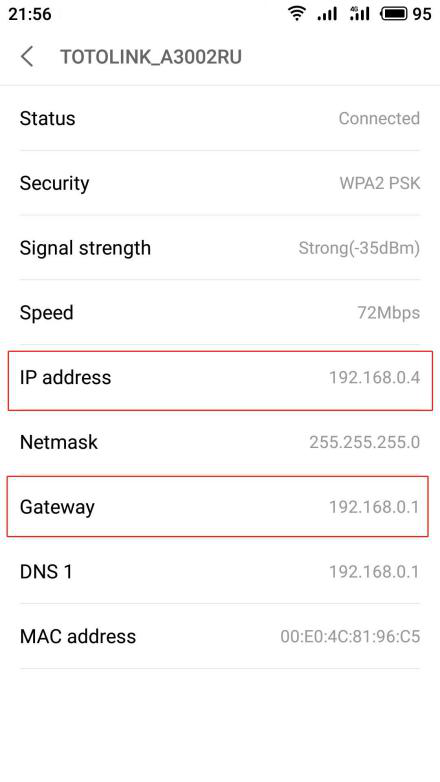This screenshot has width=440, height=782.
Task: Select the MAC address value 00:E0:4C:81:96:C5
Action: pyautogui.click(x=350, y=636)
